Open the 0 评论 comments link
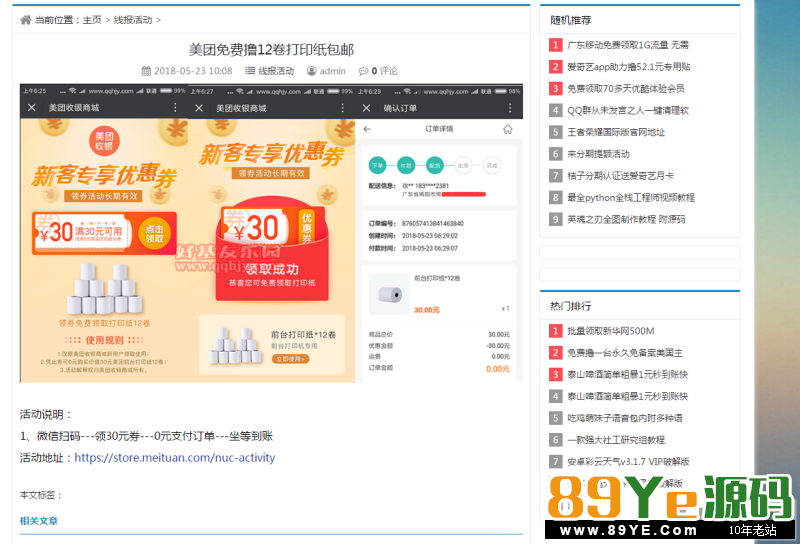Viewport: 800px width, 544px height. point(384,71)
